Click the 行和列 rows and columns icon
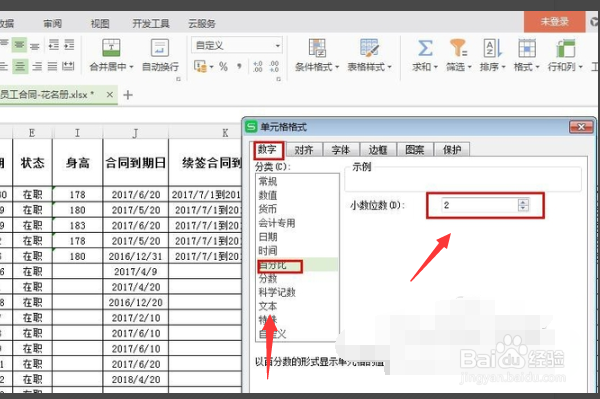 pos(566,48)
